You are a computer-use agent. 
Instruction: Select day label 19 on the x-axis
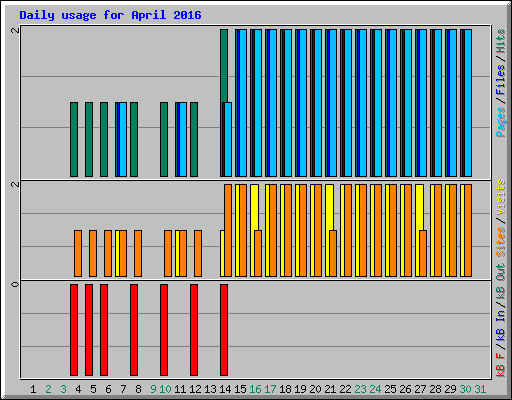[x=300, y=389]
